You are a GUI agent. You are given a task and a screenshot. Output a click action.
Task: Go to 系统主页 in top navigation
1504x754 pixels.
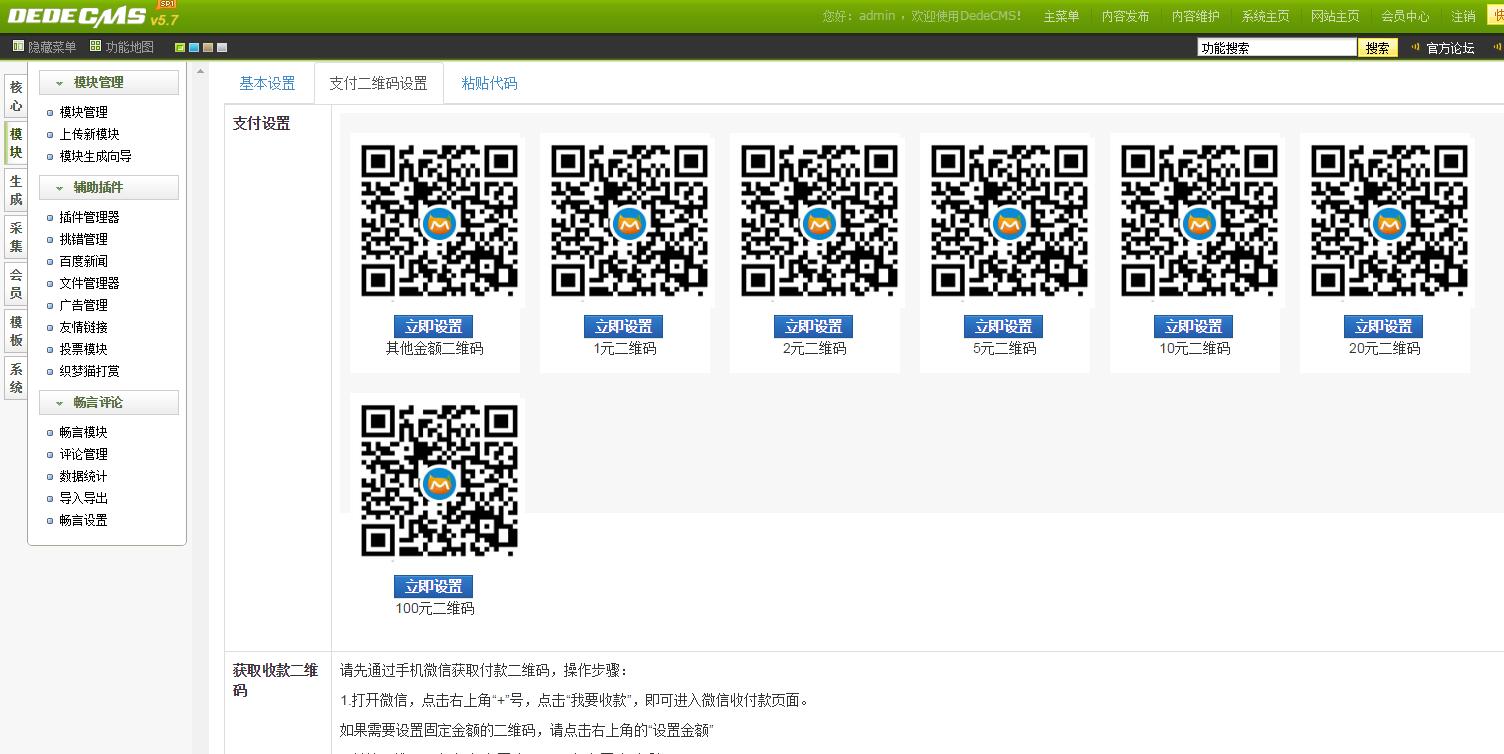pos(1265,16)
